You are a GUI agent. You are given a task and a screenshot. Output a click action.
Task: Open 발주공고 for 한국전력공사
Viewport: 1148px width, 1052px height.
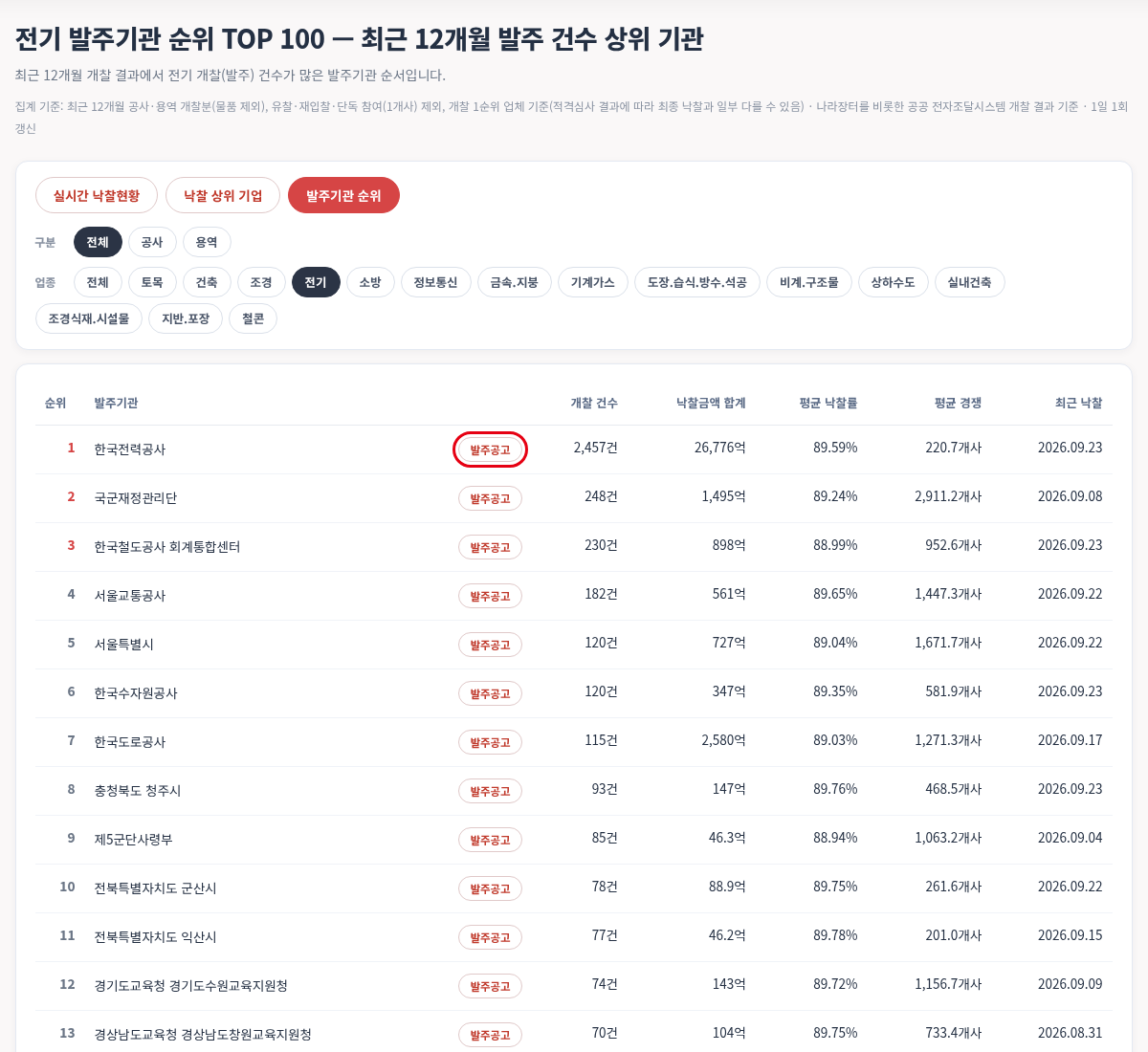pyautogui.click(x=490, y=449)
